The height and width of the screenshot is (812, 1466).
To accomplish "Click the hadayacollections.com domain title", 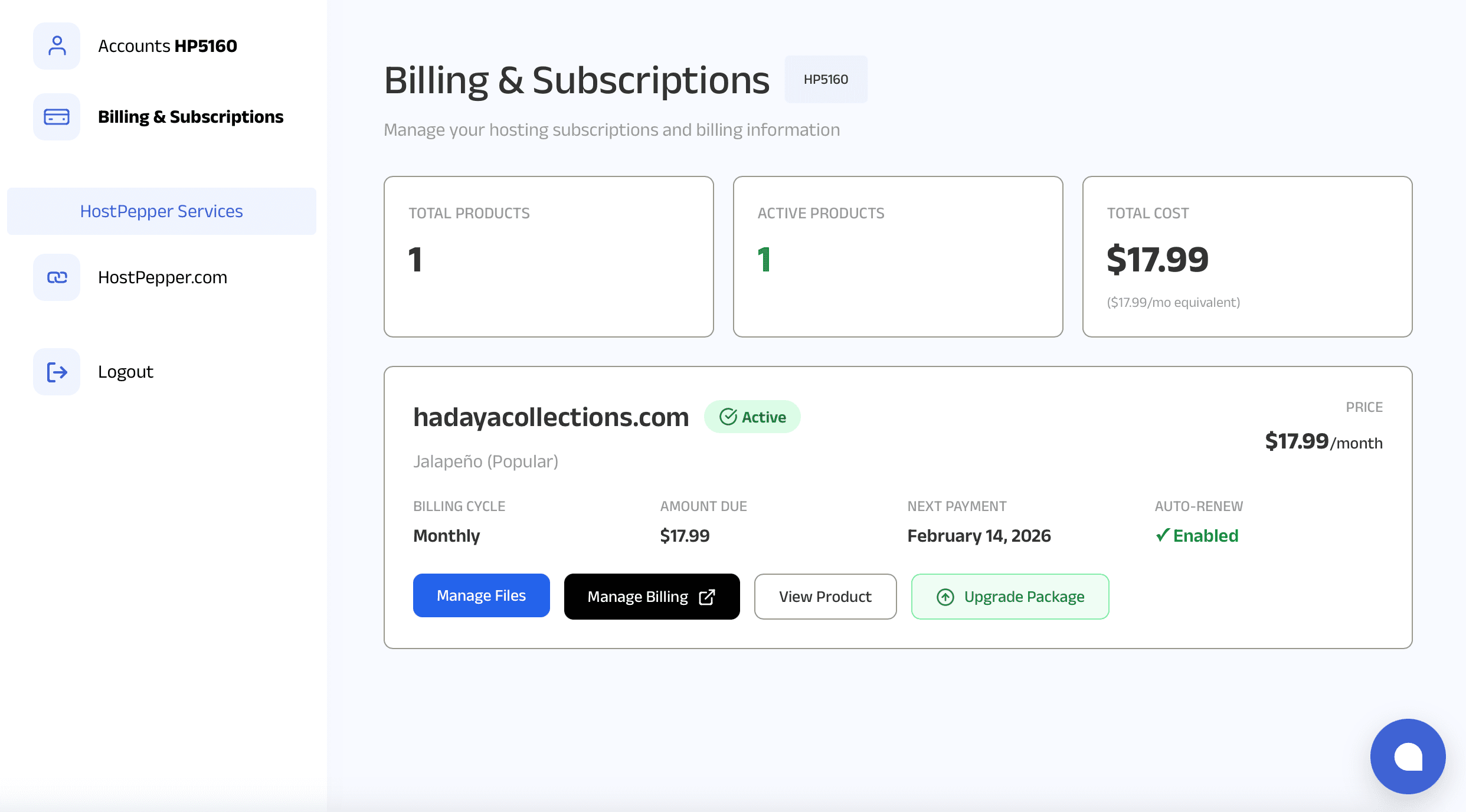I will 551,417.
